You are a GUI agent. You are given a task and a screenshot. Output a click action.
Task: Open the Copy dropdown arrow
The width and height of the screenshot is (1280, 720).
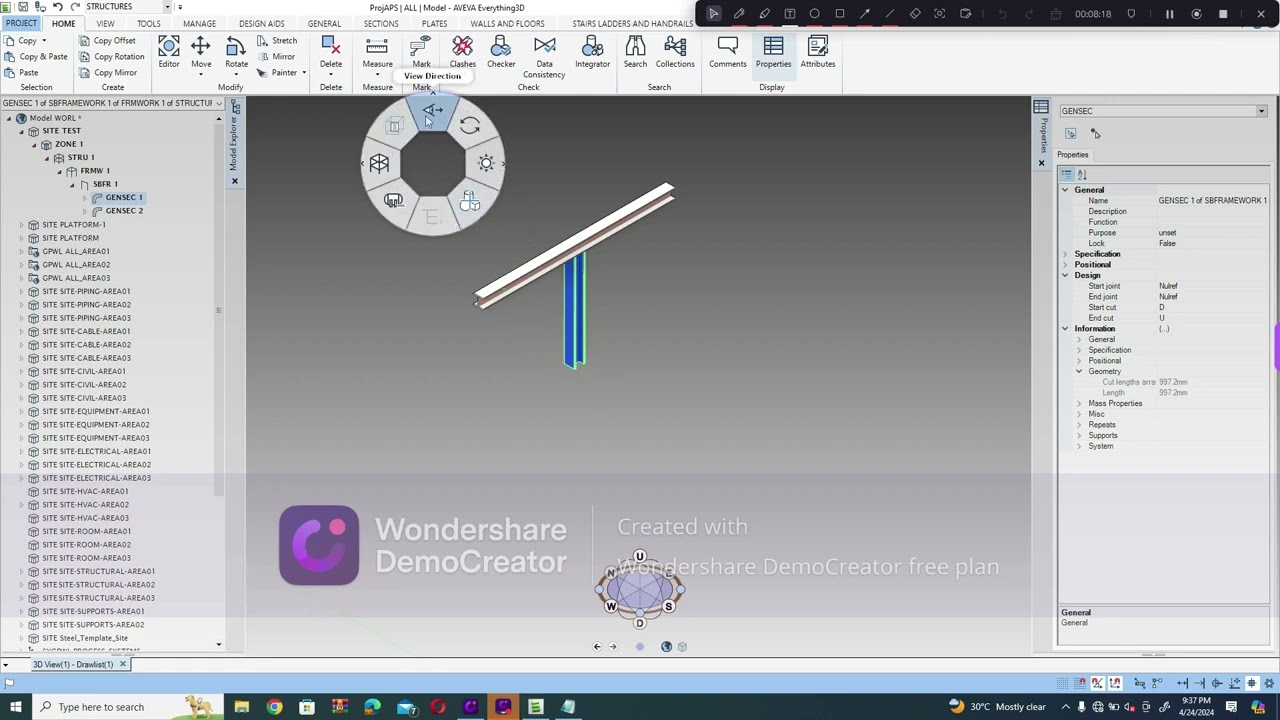pos(44,41)
